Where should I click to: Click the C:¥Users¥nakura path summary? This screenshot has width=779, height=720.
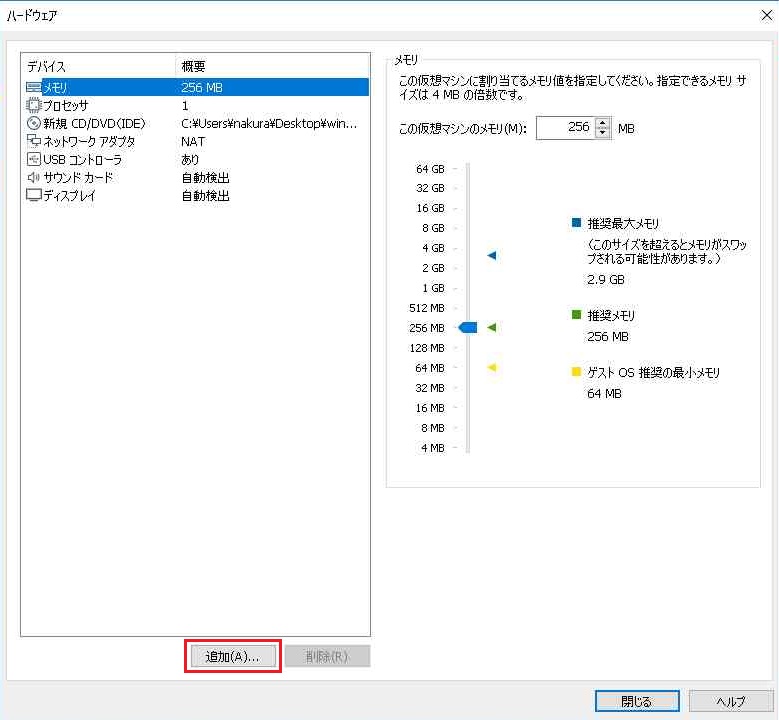[269, 123]
